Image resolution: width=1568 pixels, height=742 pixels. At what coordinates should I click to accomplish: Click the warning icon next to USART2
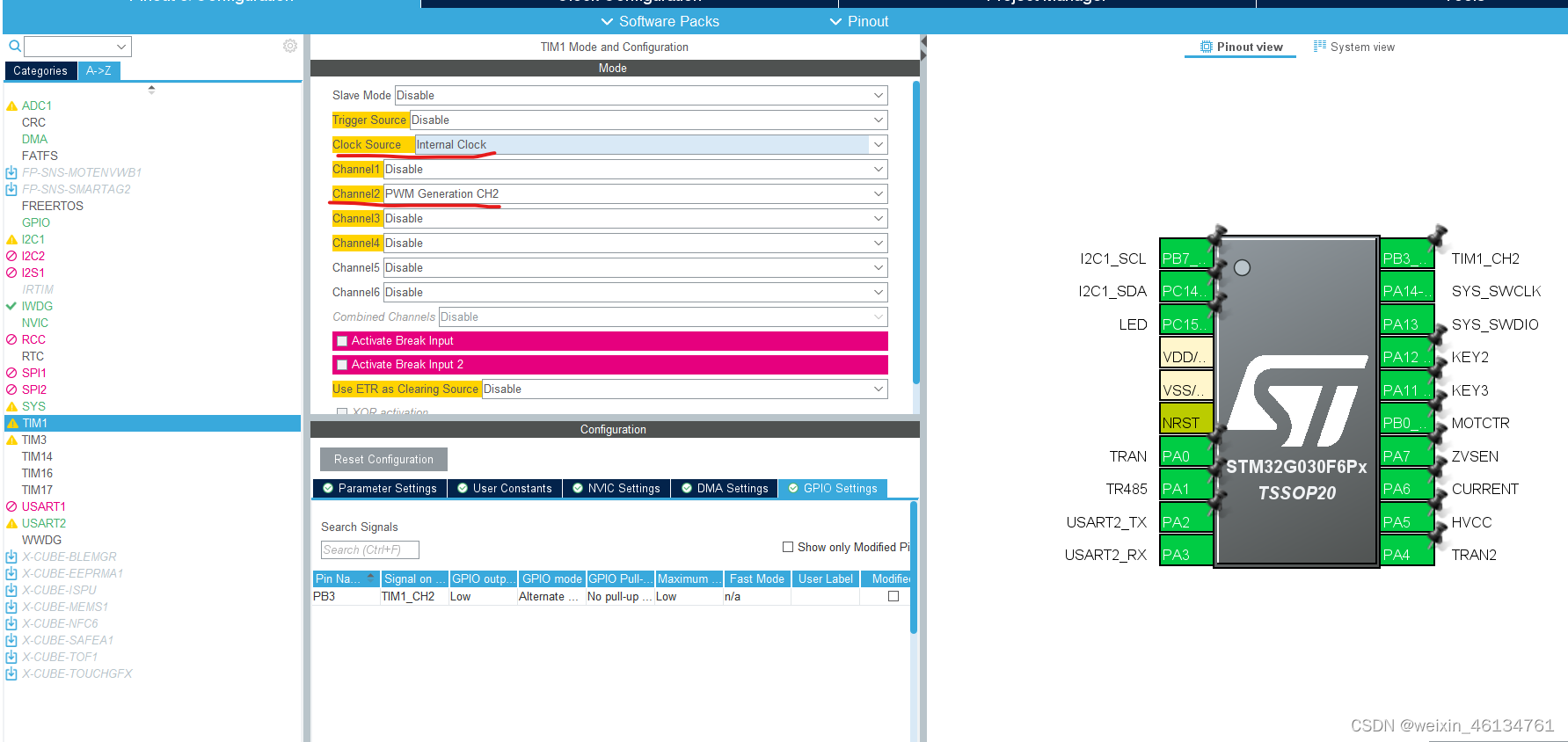[12, 523]
